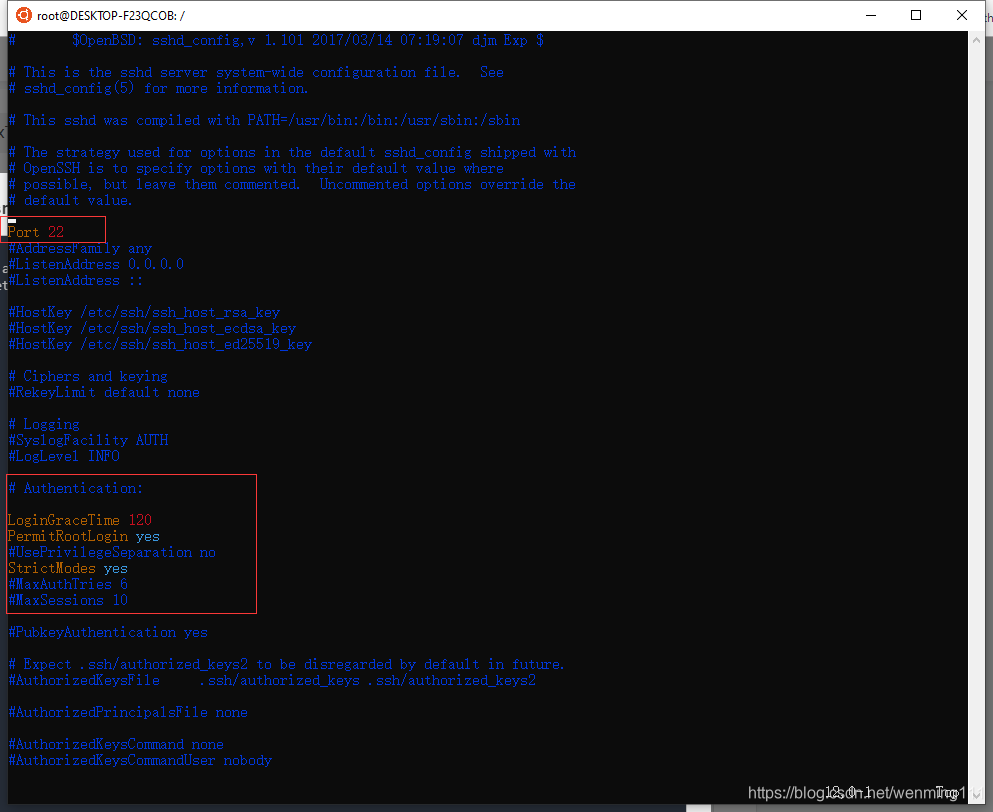Screen dimensions: 993x812
Task: Click the '#HostKey /etc/ssh/ssh_host_rsa_key' line
Action: (x=143, y=312)
